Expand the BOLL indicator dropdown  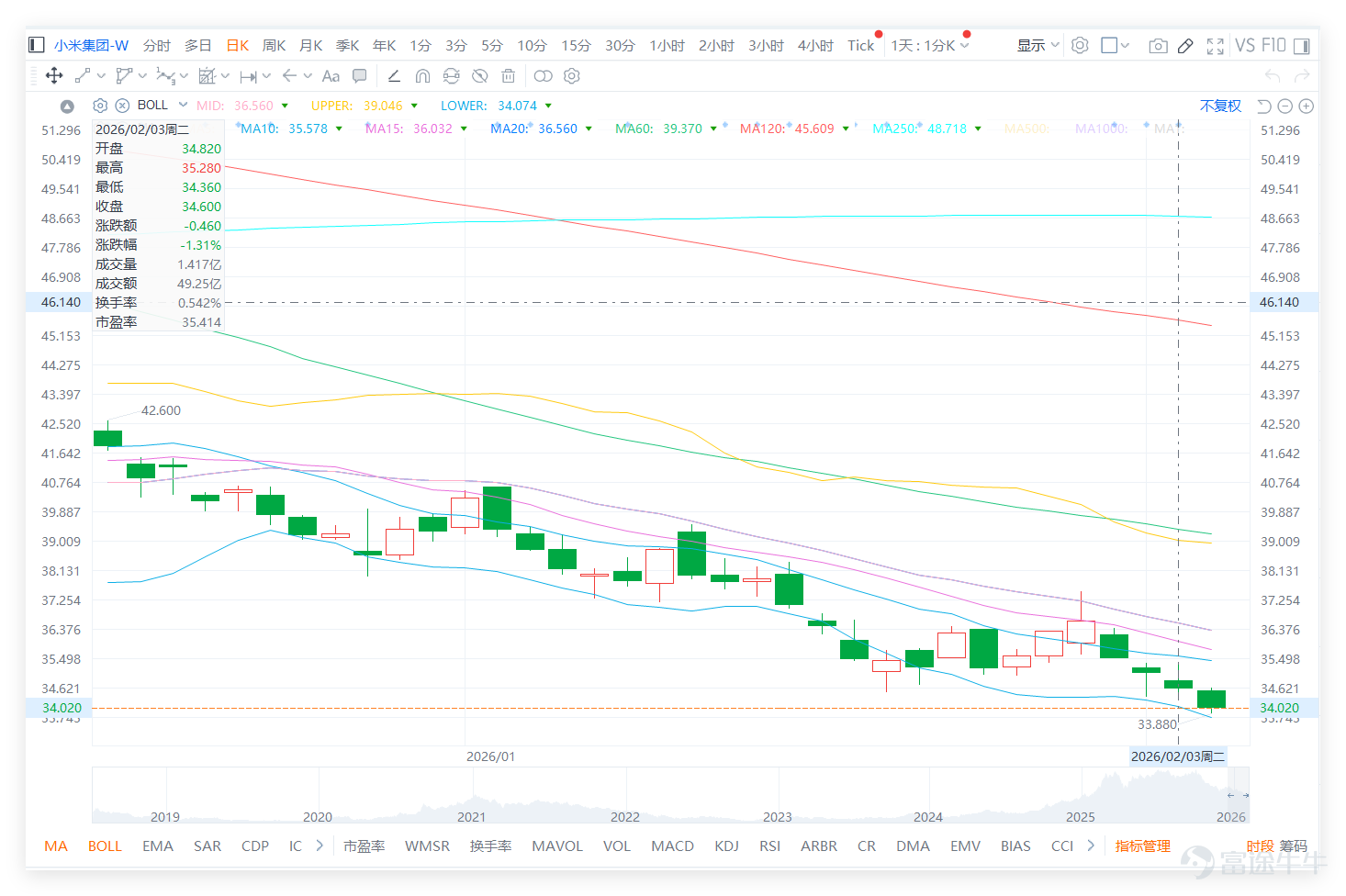[x=183, y=105]
